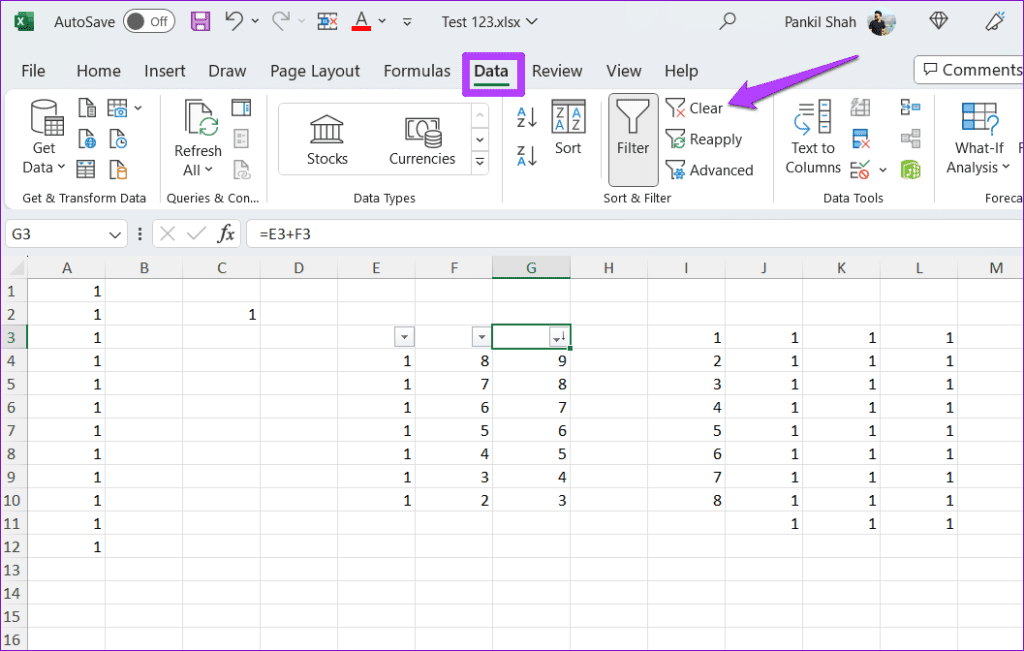Screen dimensions: 1024x651
Task: Click the From Picture icon
Action: [118, 107]
